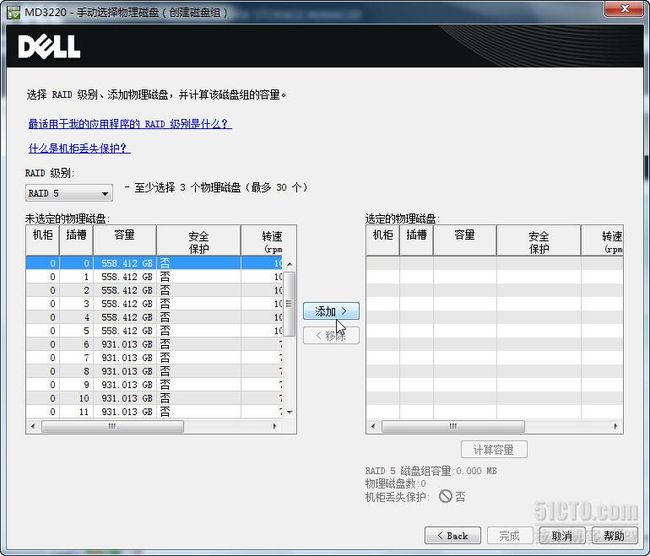Click the 否 icon beside 机柜丢失保护

coord(445,496)
